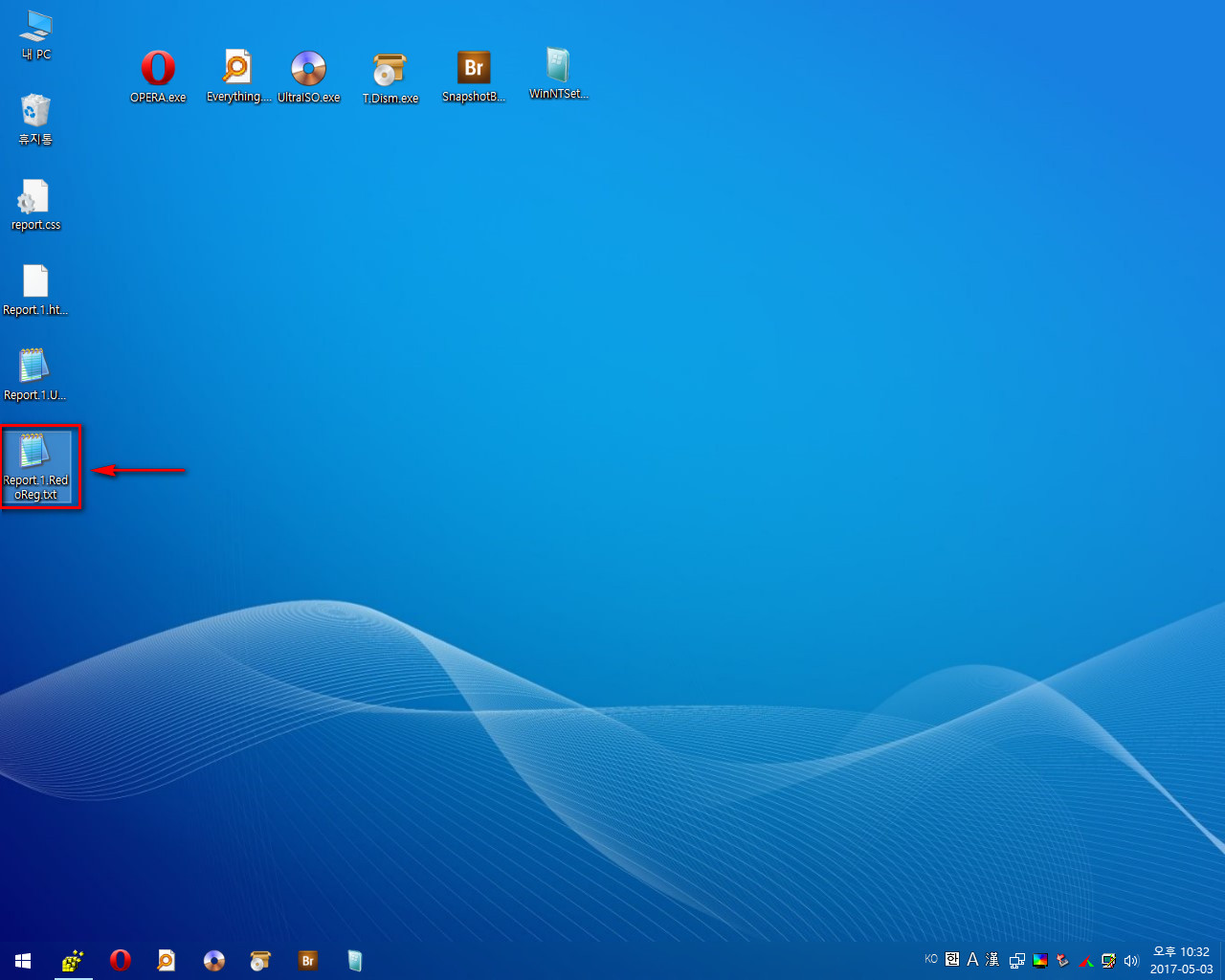1225x980 pixels.
Task: Launch UltraISO disc icon in taskbar
Action: (x=213, y=960)
